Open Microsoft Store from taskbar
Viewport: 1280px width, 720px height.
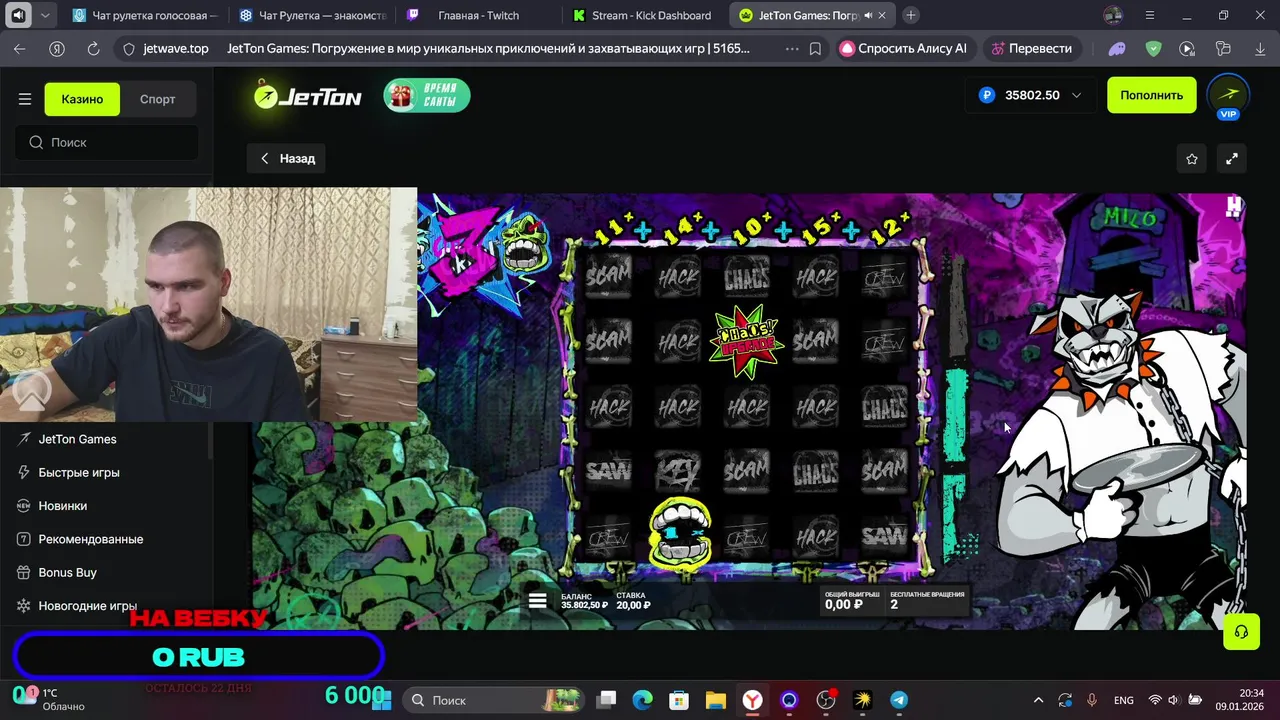coord(679,700)
